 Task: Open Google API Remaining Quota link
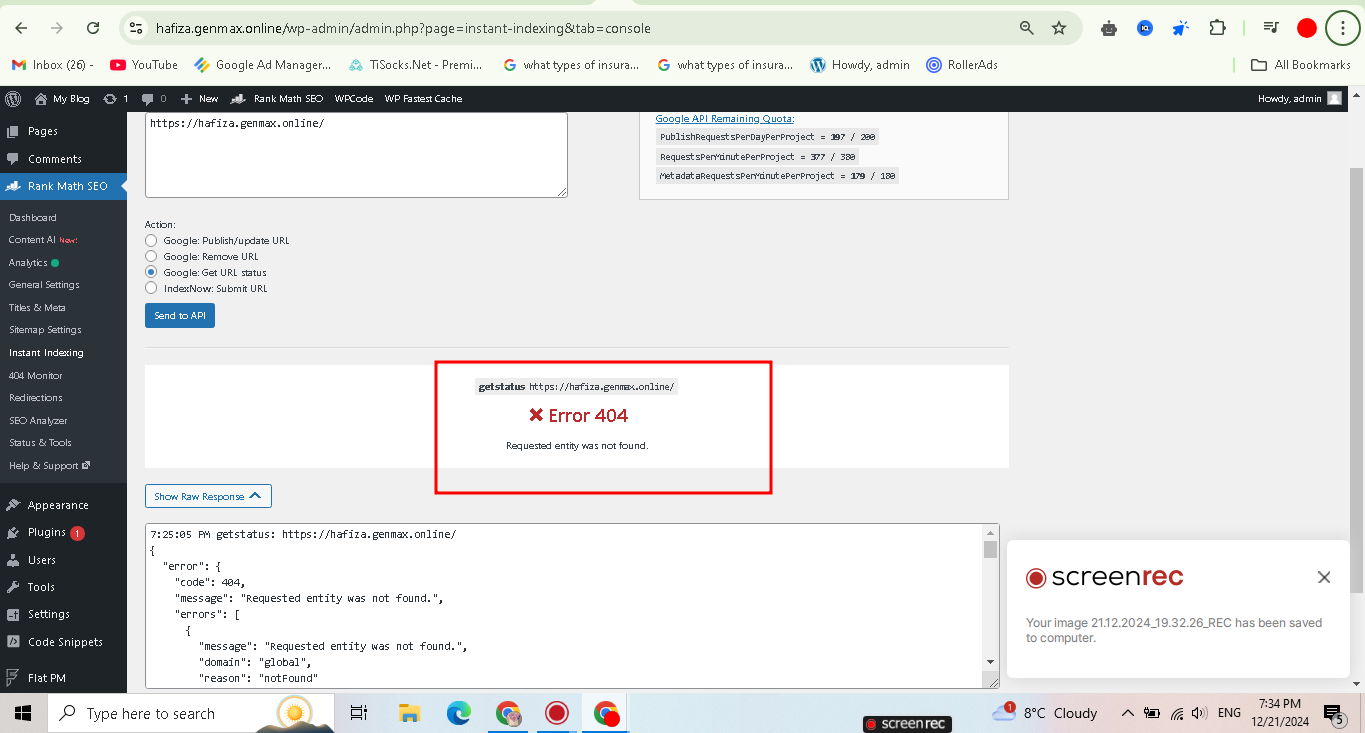[x=725, y=119]
